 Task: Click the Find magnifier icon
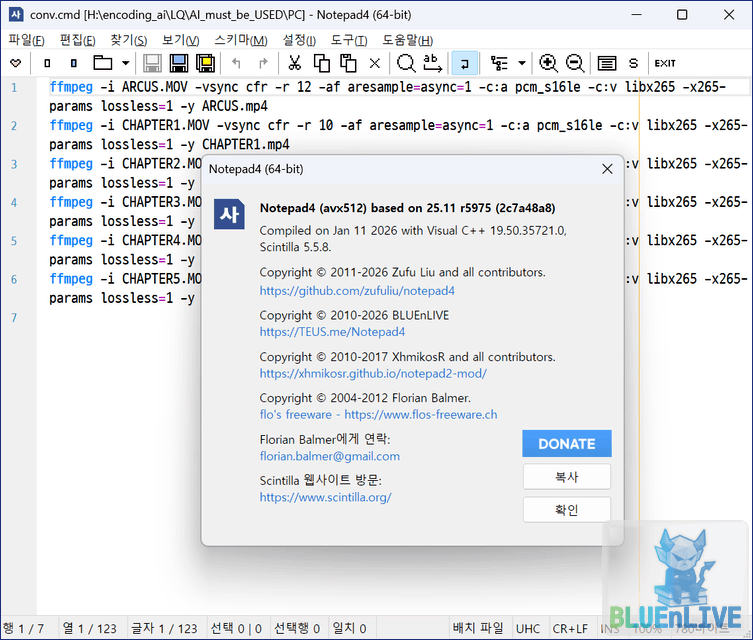[406, 63]
